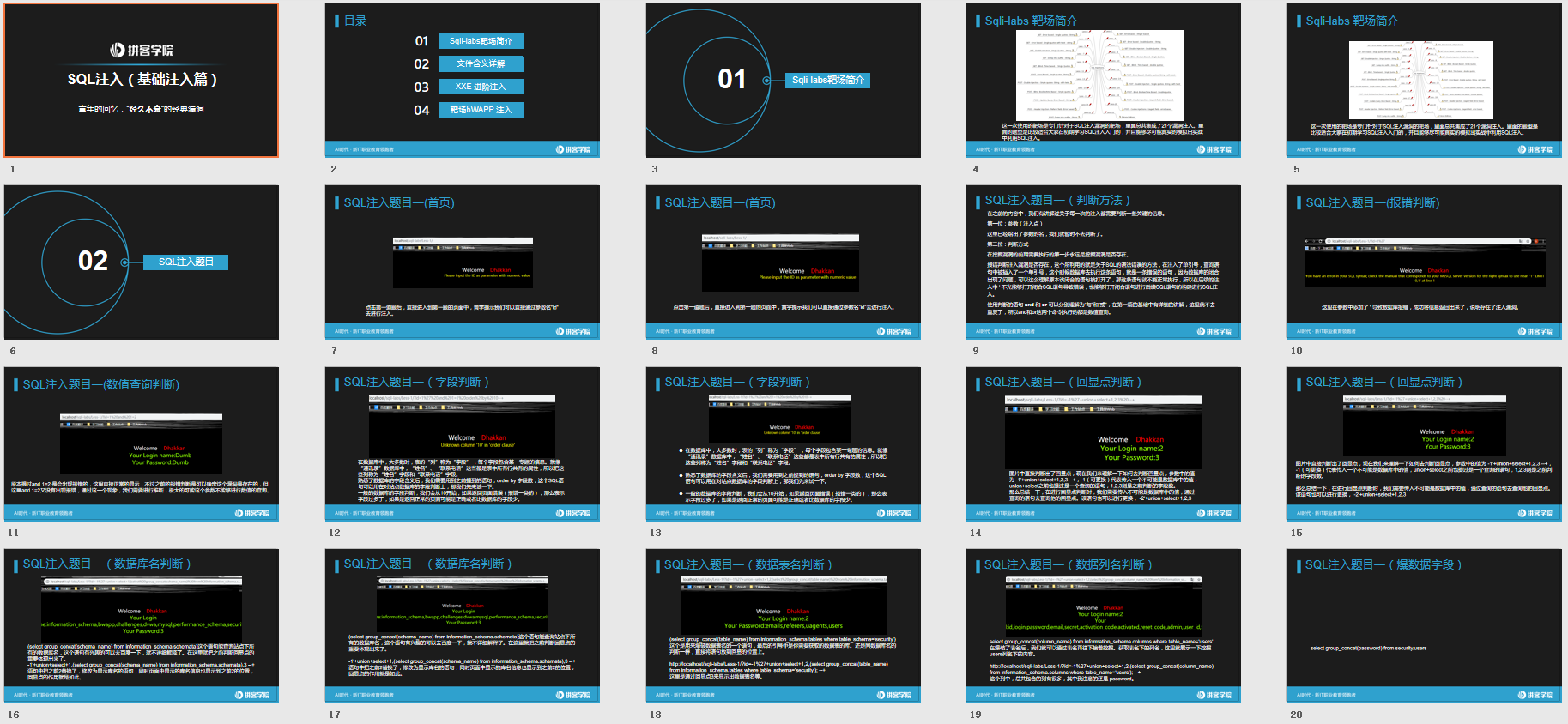
Task: Select slide 12 thumbnail '字段判断'
Action: coord(463,444)
